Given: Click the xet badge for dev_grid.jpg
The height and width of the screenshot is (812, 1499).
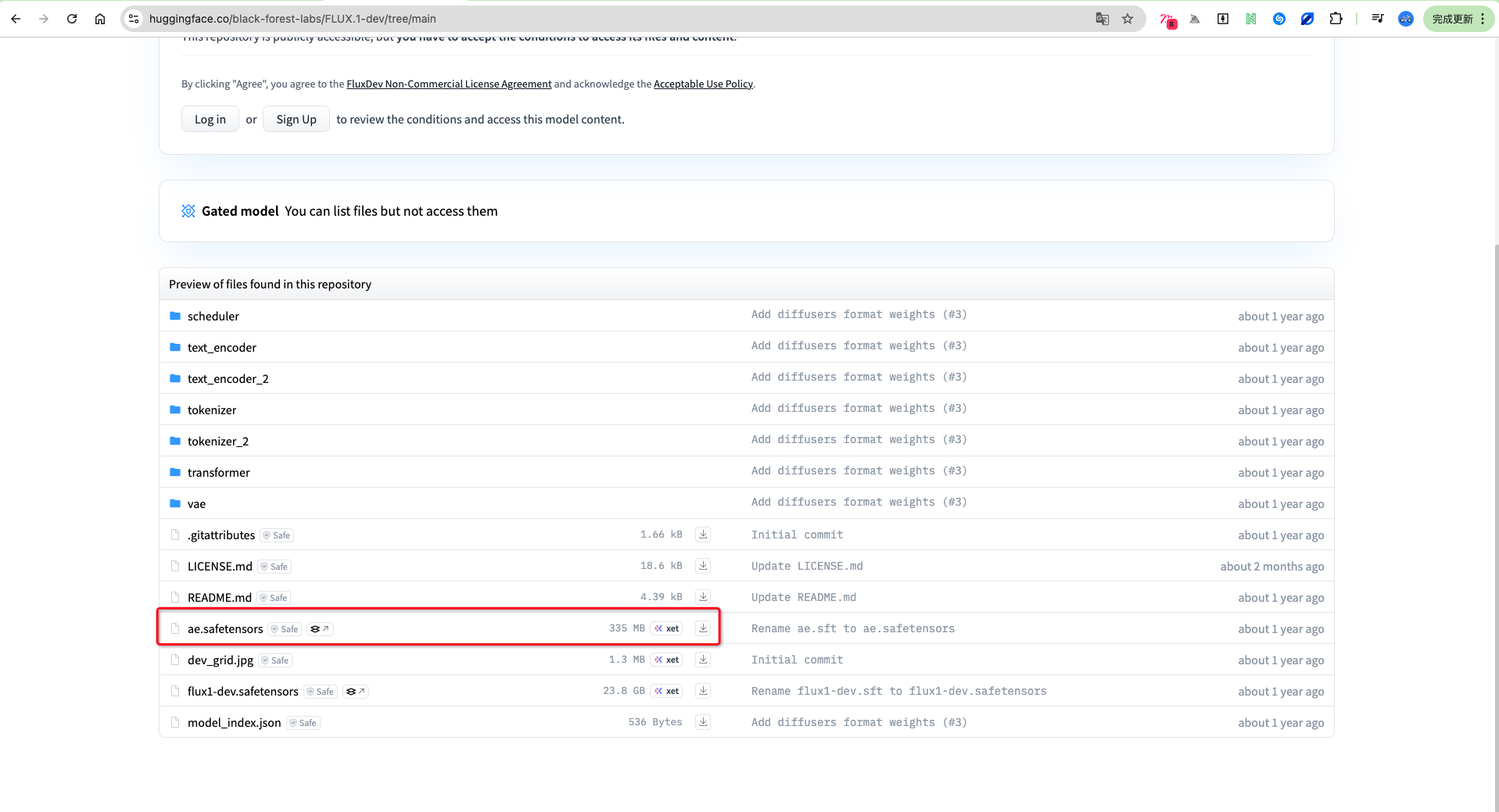Looking at the screenshot, I should coord(667,660).
